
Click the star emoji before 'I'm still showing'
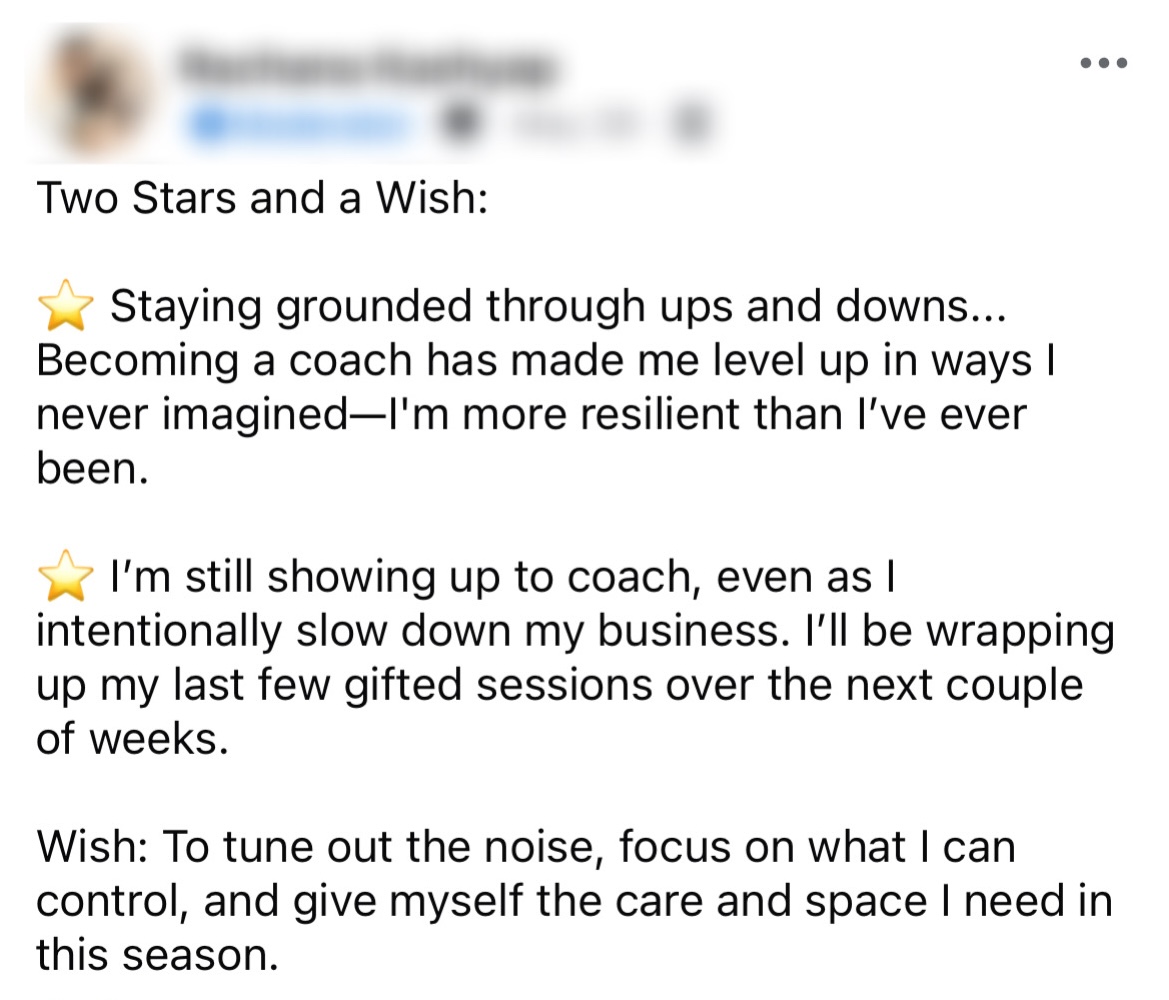tap(66, 576)
